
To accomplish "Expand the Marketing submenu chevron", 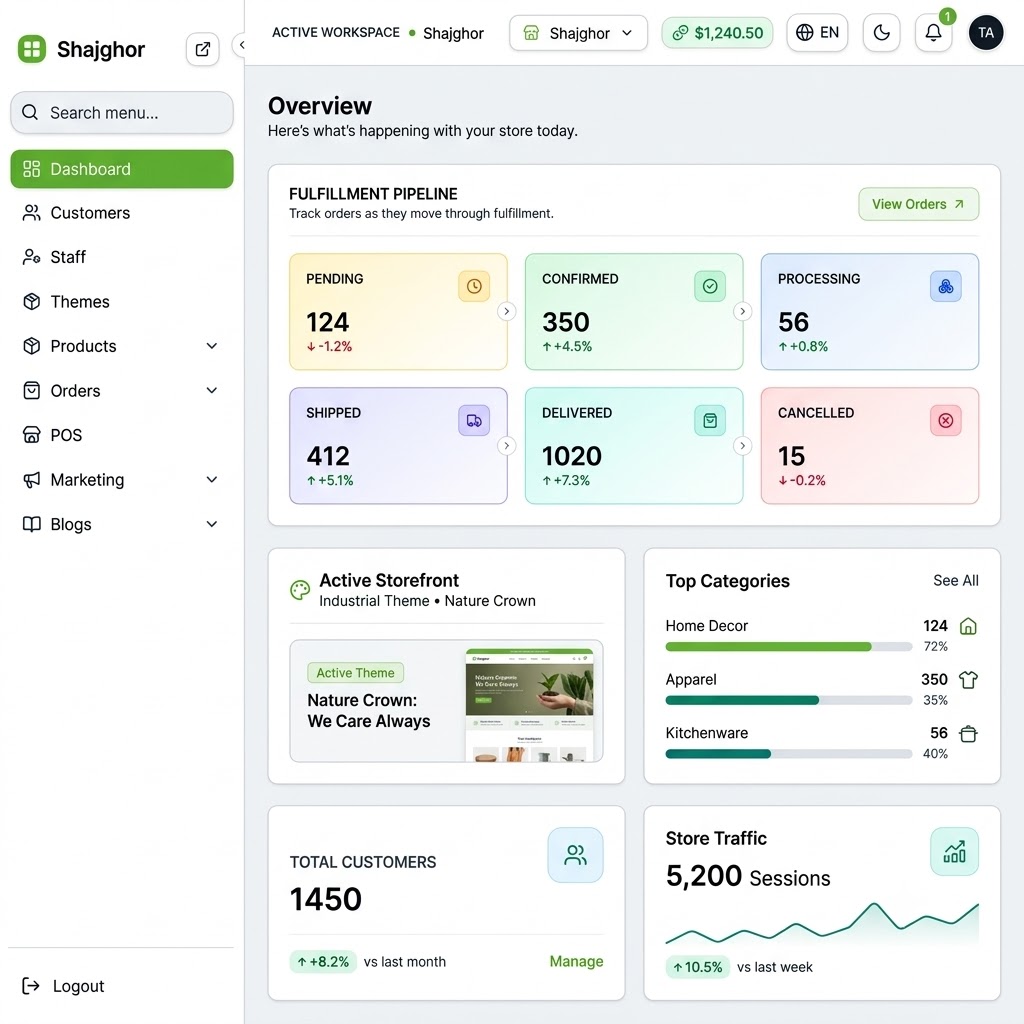I will click(x=212, y=479).
